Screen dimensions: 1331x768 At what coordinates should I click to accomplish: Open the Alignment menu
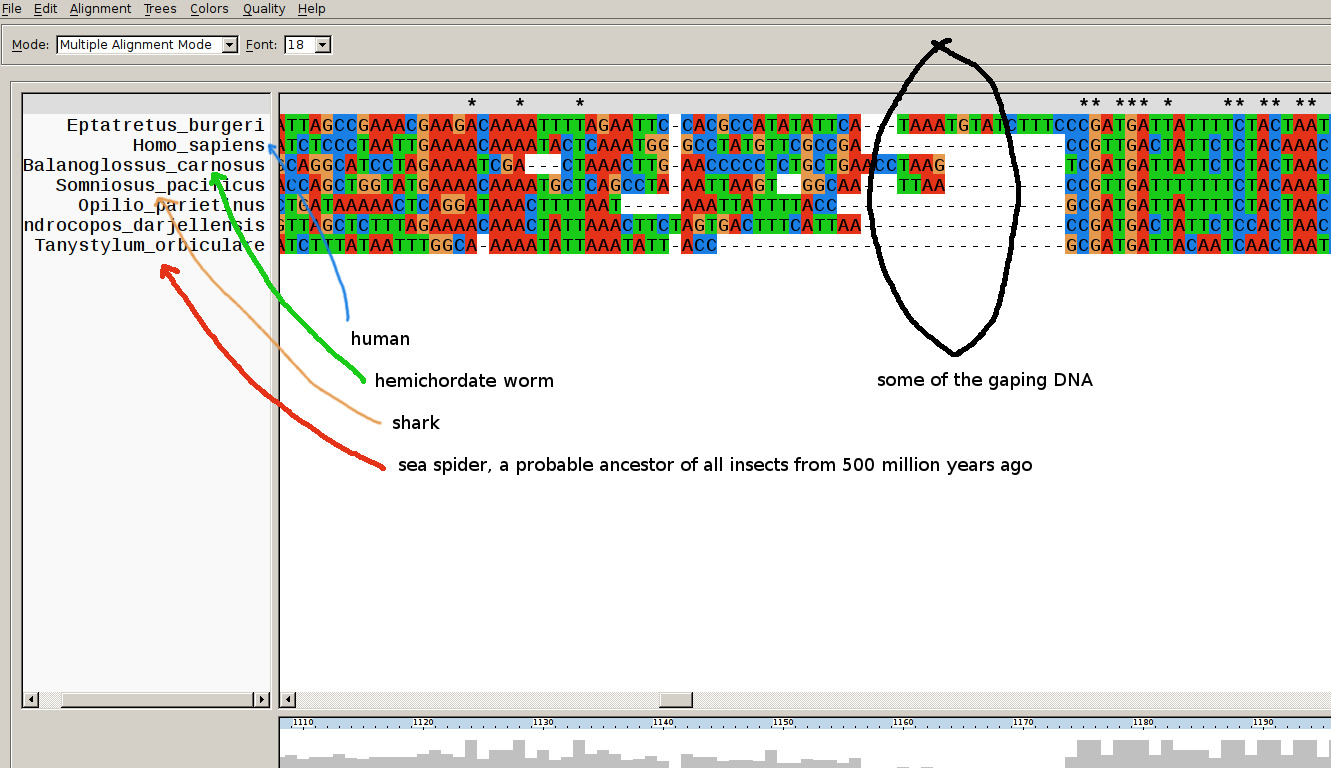tap(100, 9)
